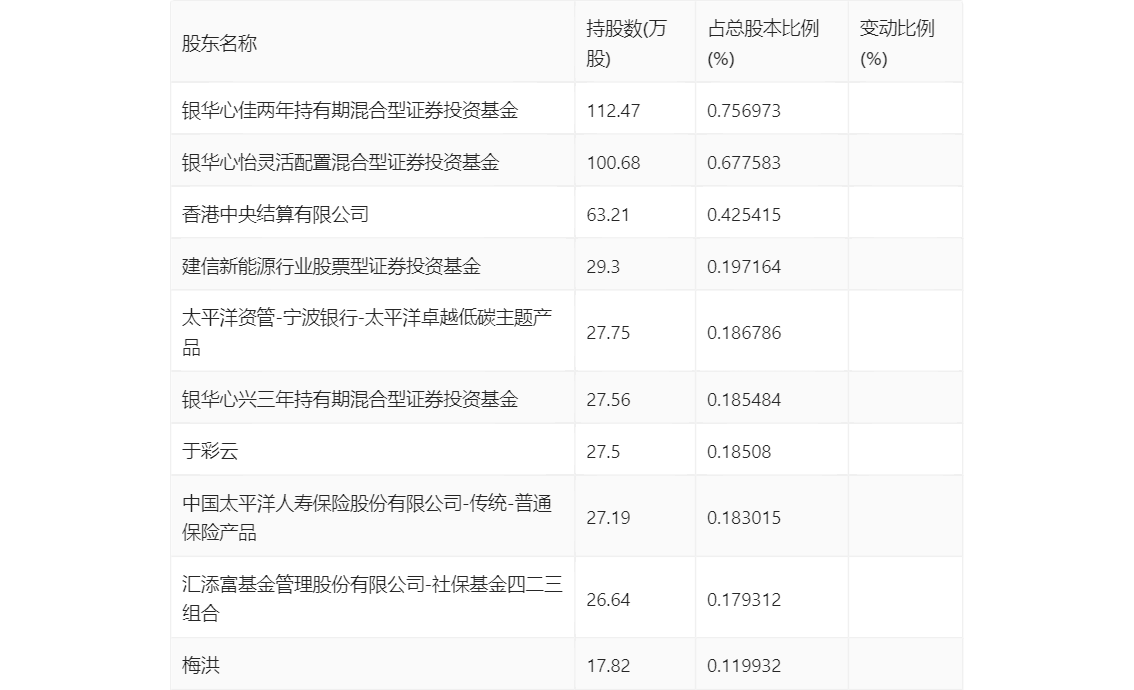Click the 持股数(万股) column header
The image size is (1134, 690).
(626, 43)
